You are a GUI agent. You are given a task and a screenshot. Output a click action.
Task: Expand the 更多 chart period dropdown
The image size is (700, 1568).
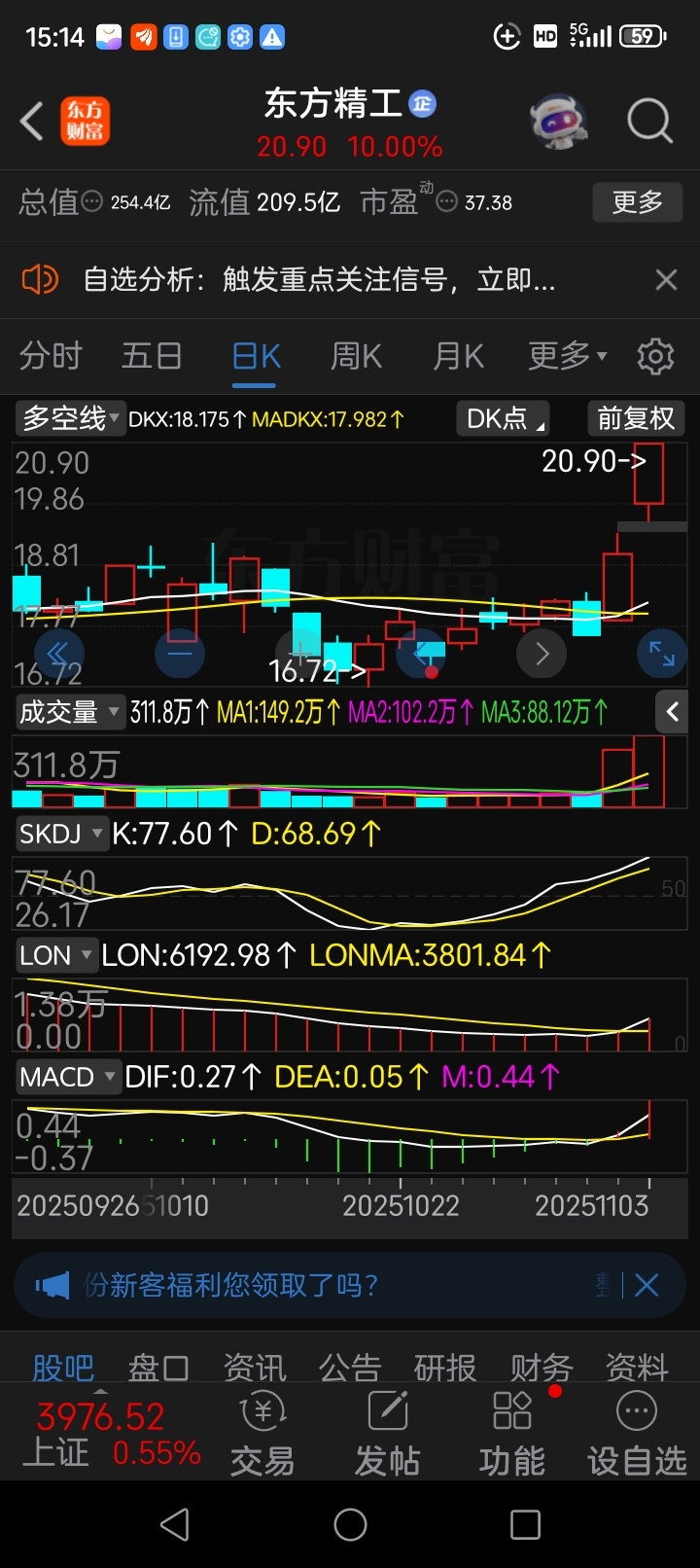[568, 356]
